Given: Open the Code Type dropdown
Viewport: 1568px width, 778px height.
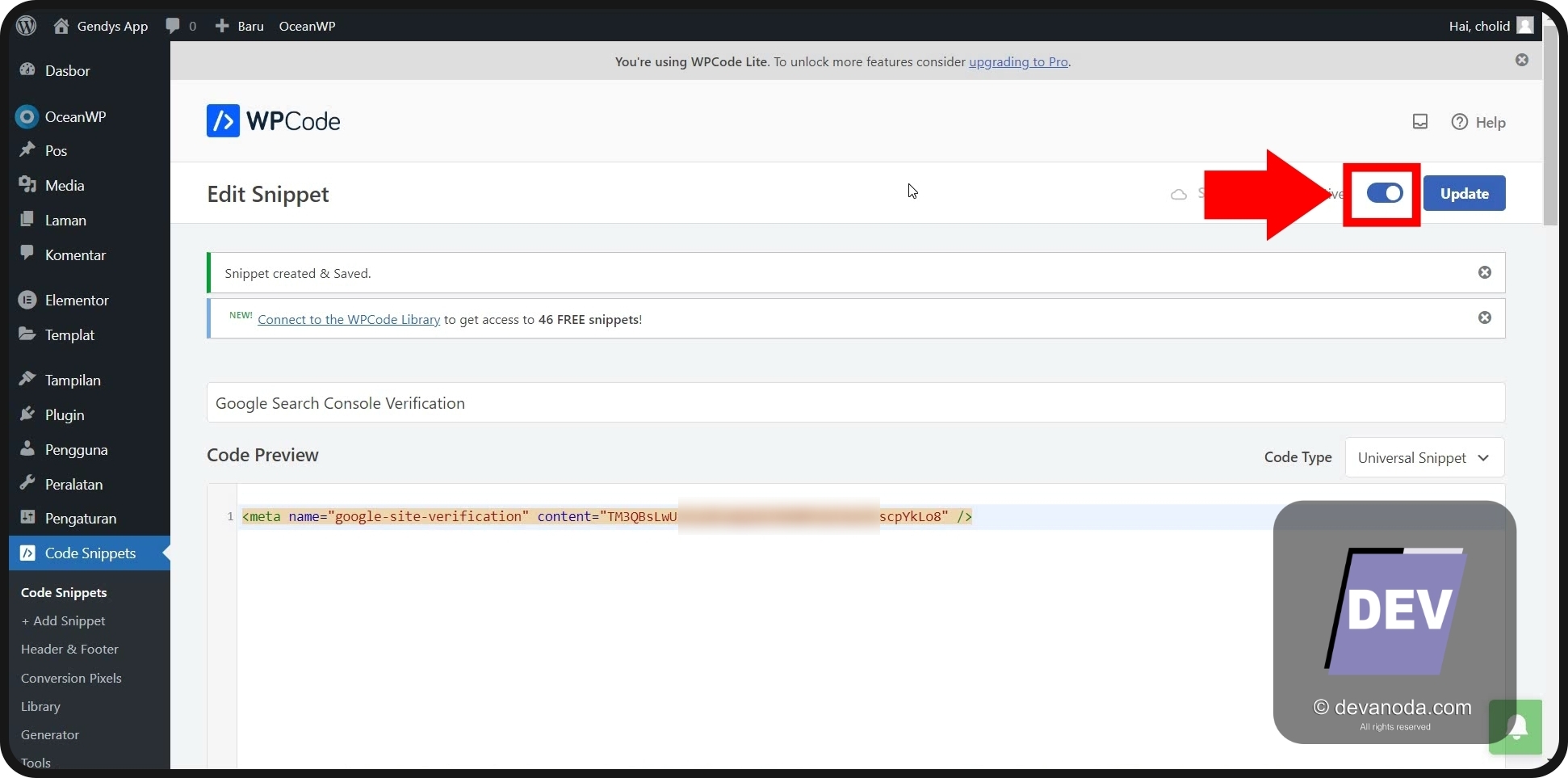Looking at the screenshot, I should point(1424,457).
